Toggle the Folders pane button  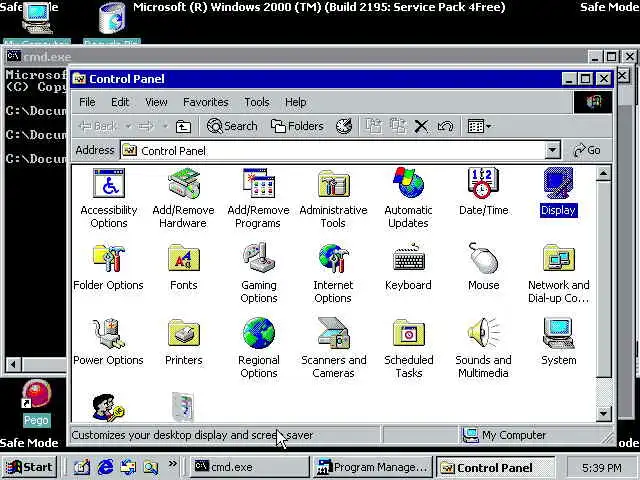pos(297,127)
